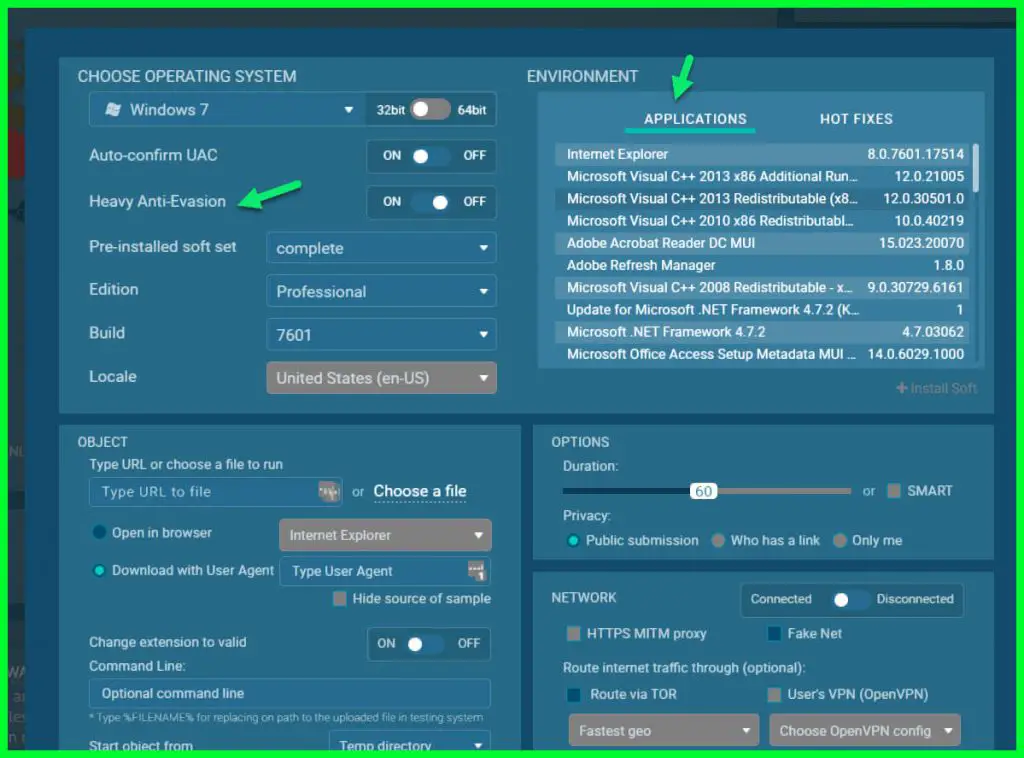Image resolution: width=1024 pixels, height=758 pixels.
Task: Select the Only me privacy option
Action: point(840,540)
